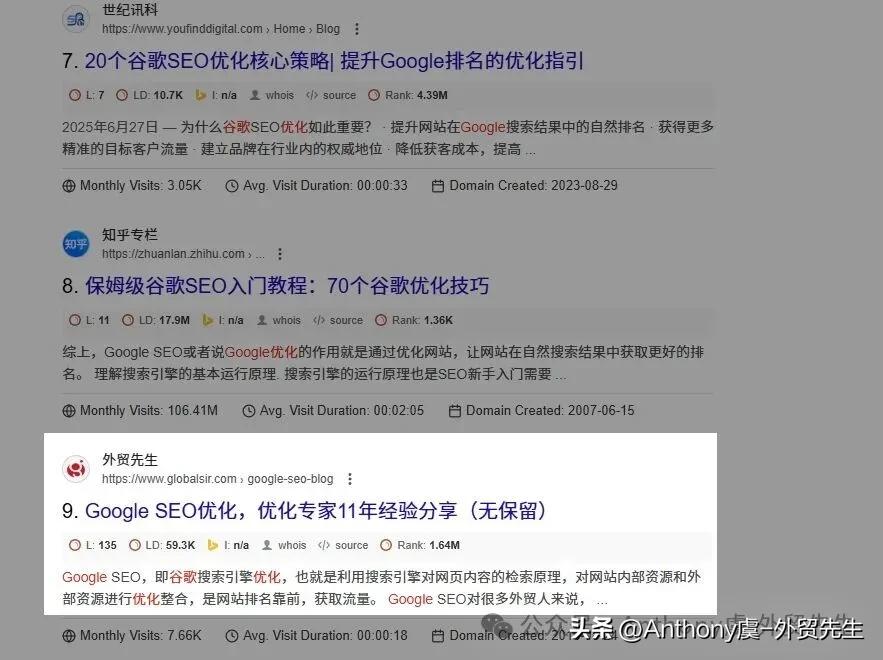
Task: Open the Blog breadcrumb link under 世纪讯科
Action: [327, 29]
